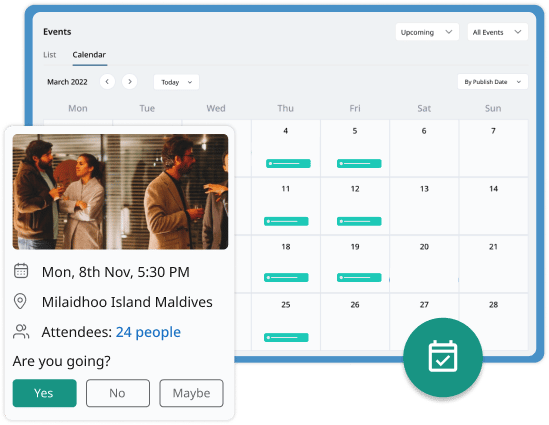Click the Mon column header

pos(78,108)
